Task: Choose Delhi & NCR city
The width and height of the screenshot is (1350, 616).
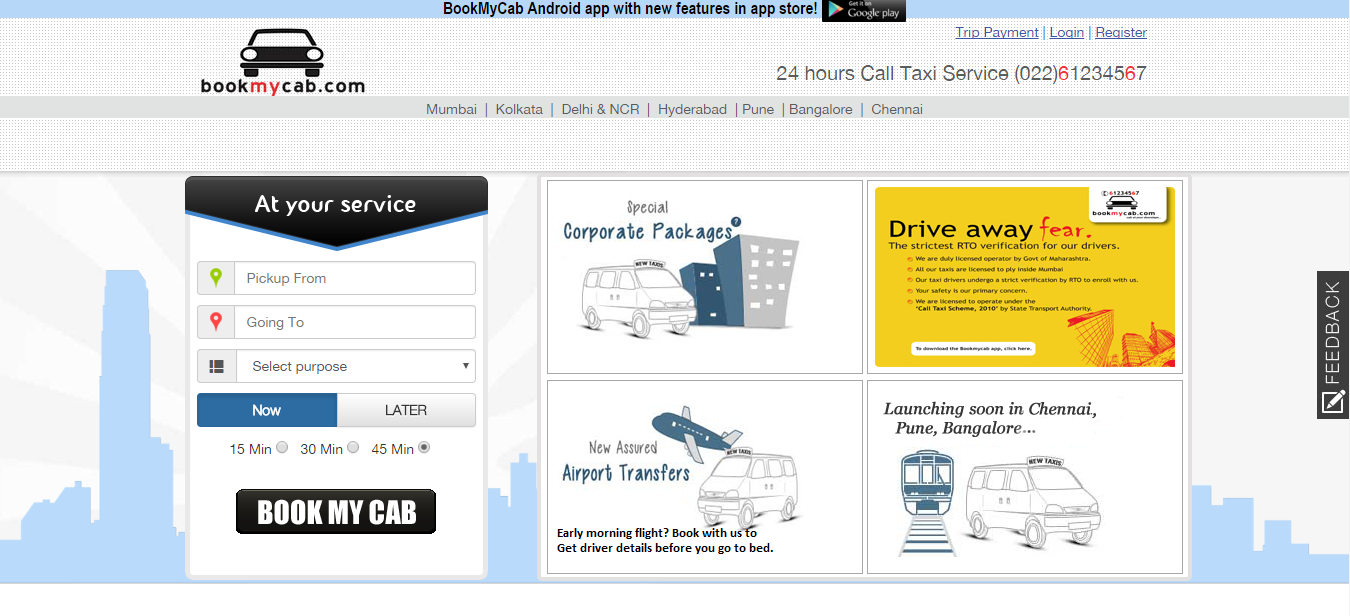Action: 600,109
